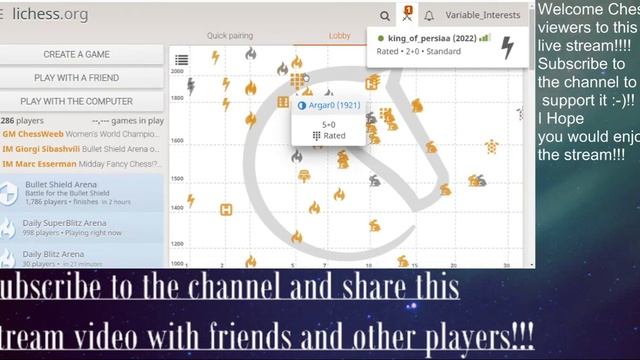
Task: Click flame seek at the 1200 line
Action: click(297, 237)
